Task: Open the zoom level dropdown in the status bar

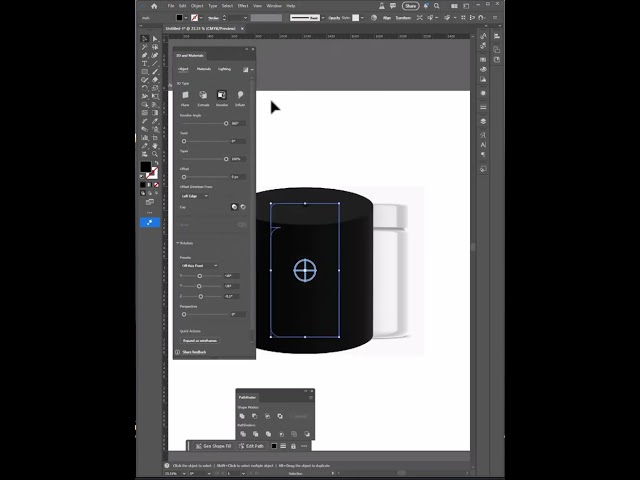Action: 184,473
